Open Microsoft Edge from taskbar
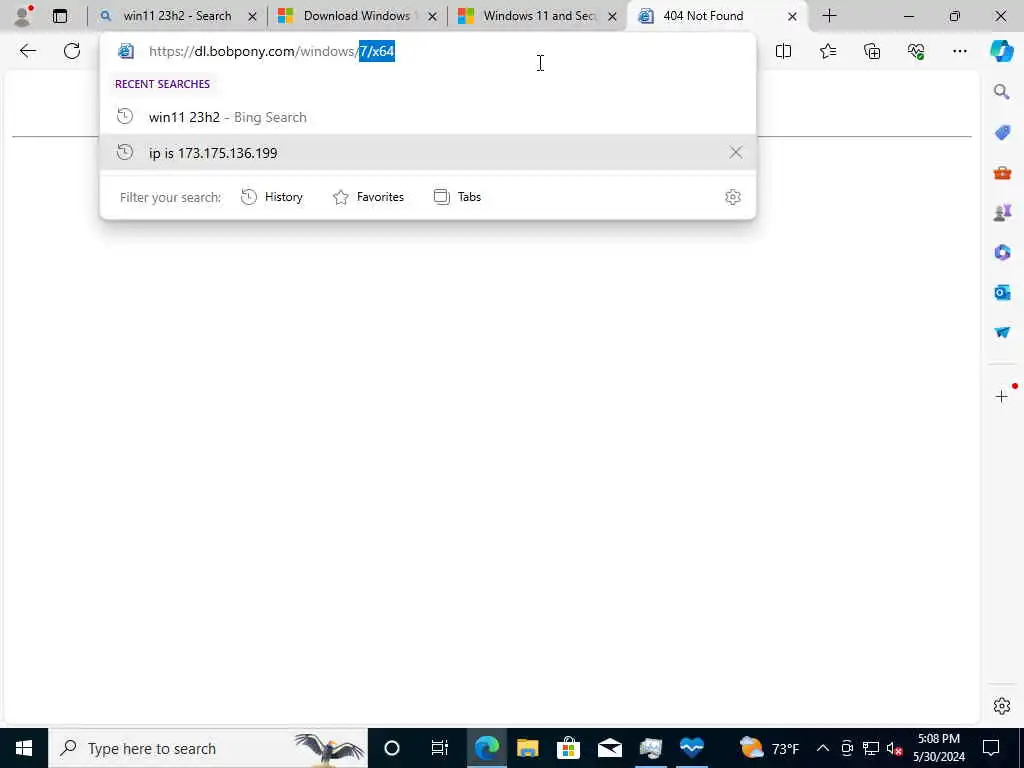Viewport: 1024px width, 768px height. click(487, 748)
